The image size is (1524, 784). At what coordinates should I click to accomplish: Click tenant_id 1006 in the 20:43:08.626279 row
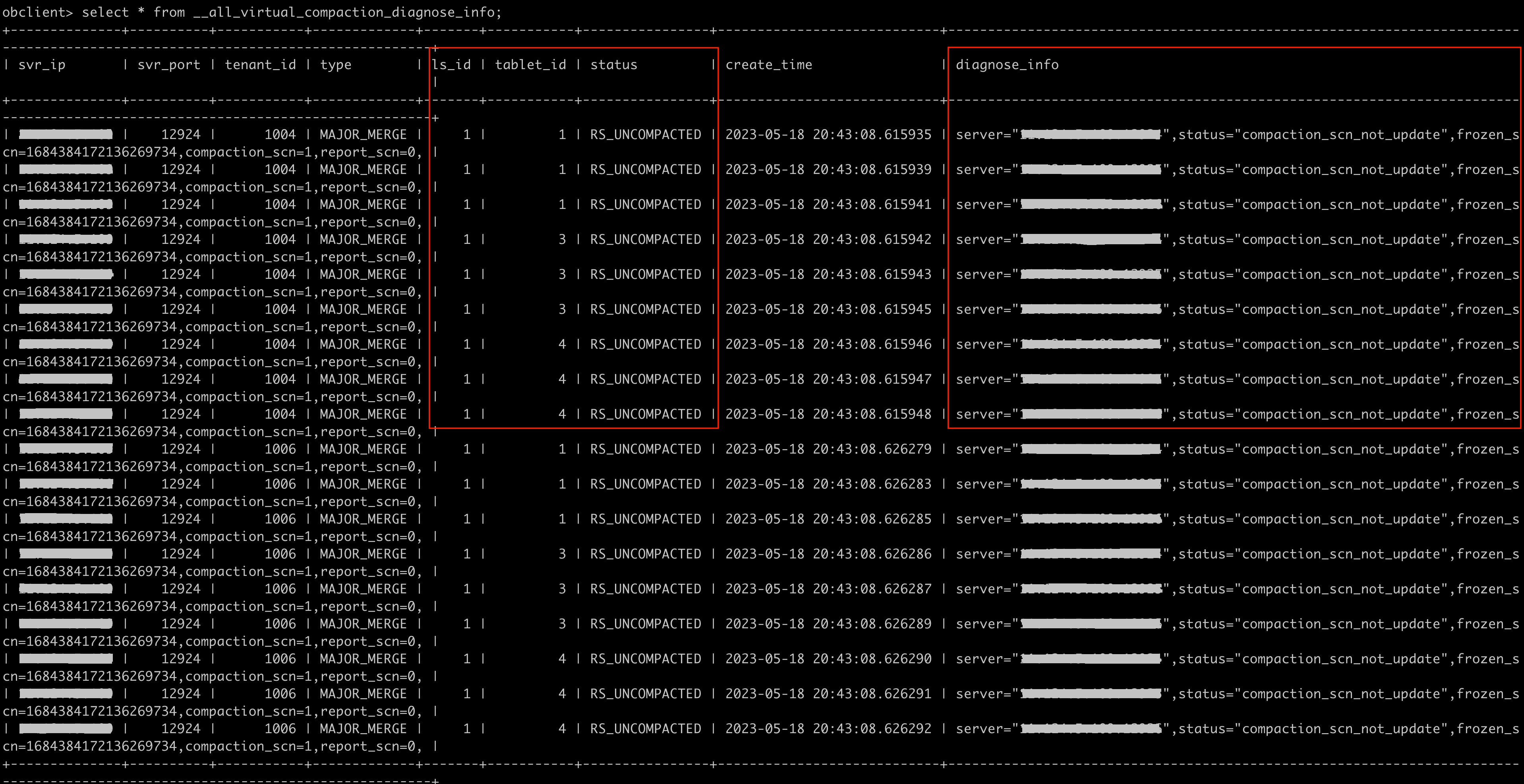280,449
